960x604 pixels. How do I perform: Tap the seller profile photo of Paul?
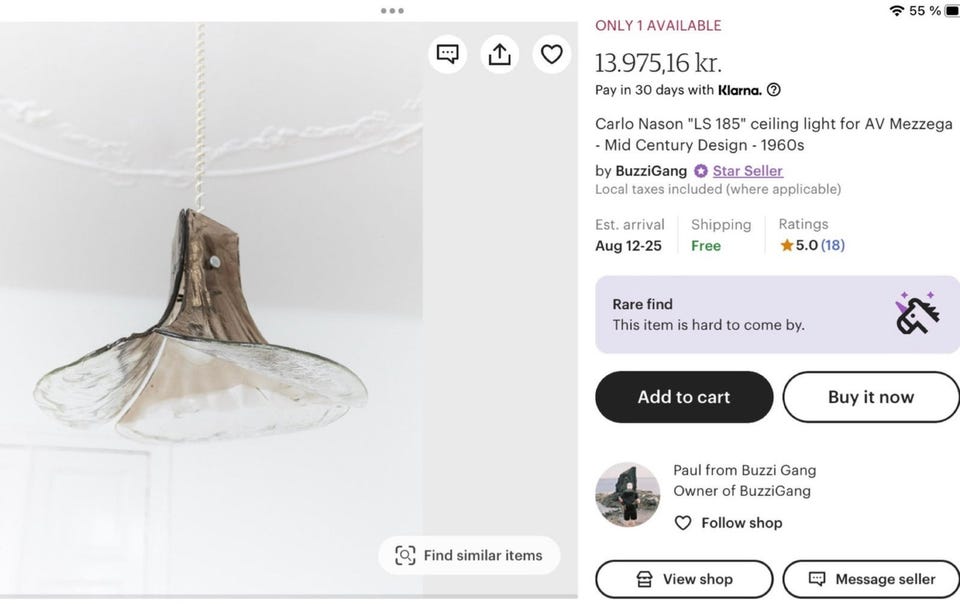point(628,495)
